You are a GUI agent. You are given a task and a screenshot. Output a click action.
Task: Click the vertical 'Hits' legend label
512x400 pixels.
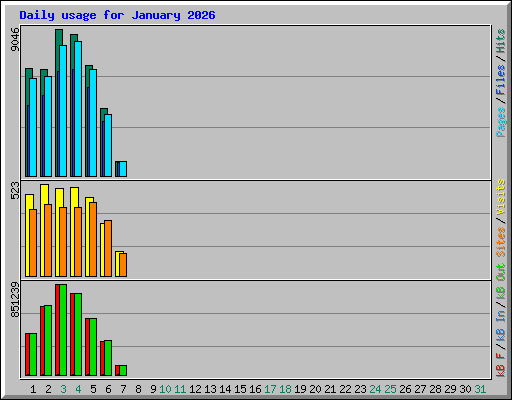[501, 41]
